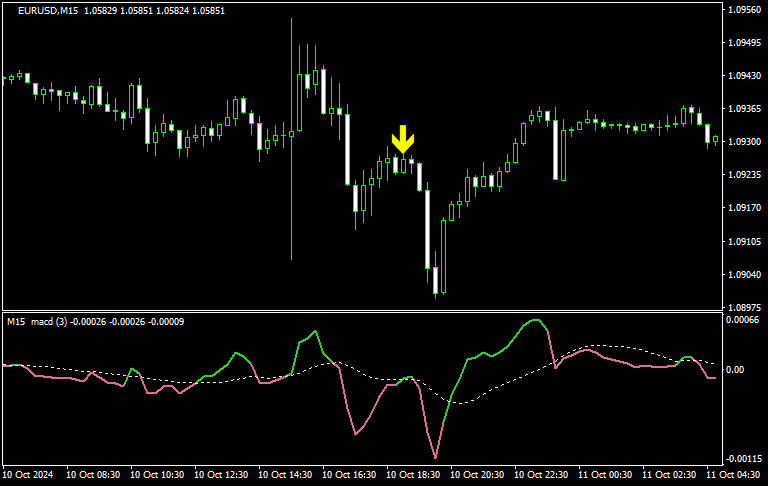768x486 pixels.
Task: Click the -0.00115 MACD scale value
Action: pos(744,459)
